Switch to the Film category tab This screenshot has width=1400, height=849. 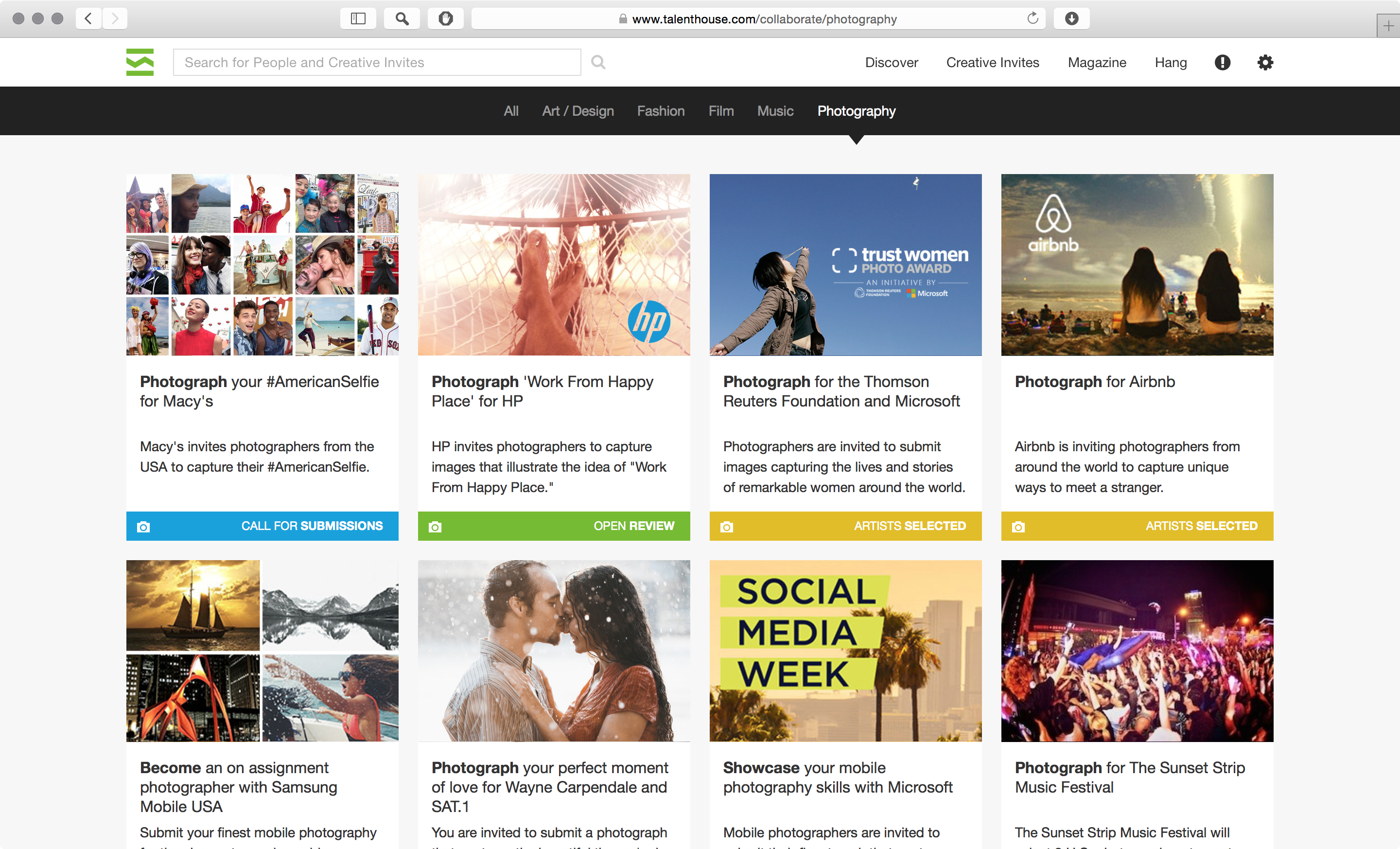tap(721, 111)
